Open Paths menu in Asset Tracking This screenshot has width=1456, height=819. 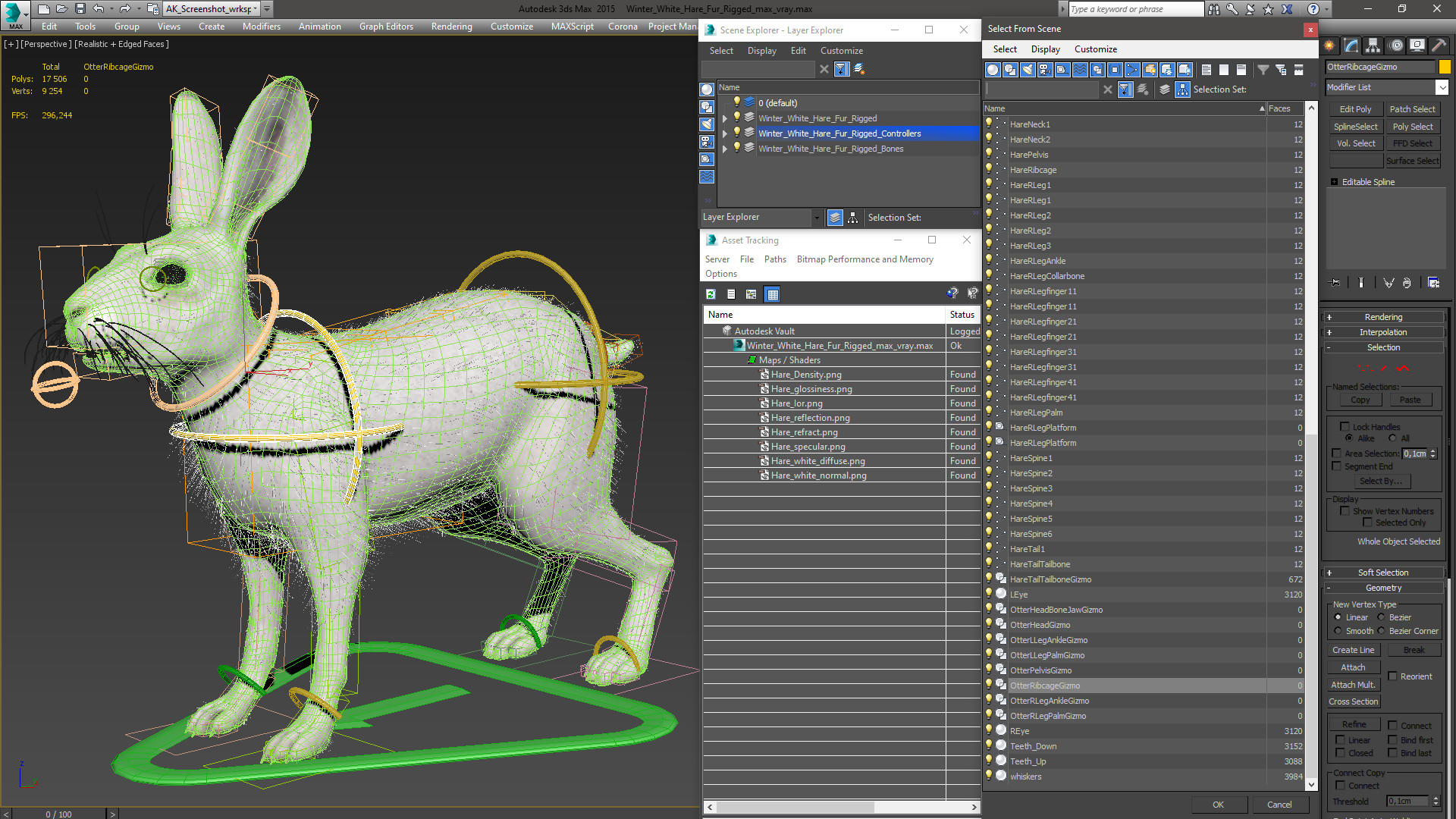775,259
